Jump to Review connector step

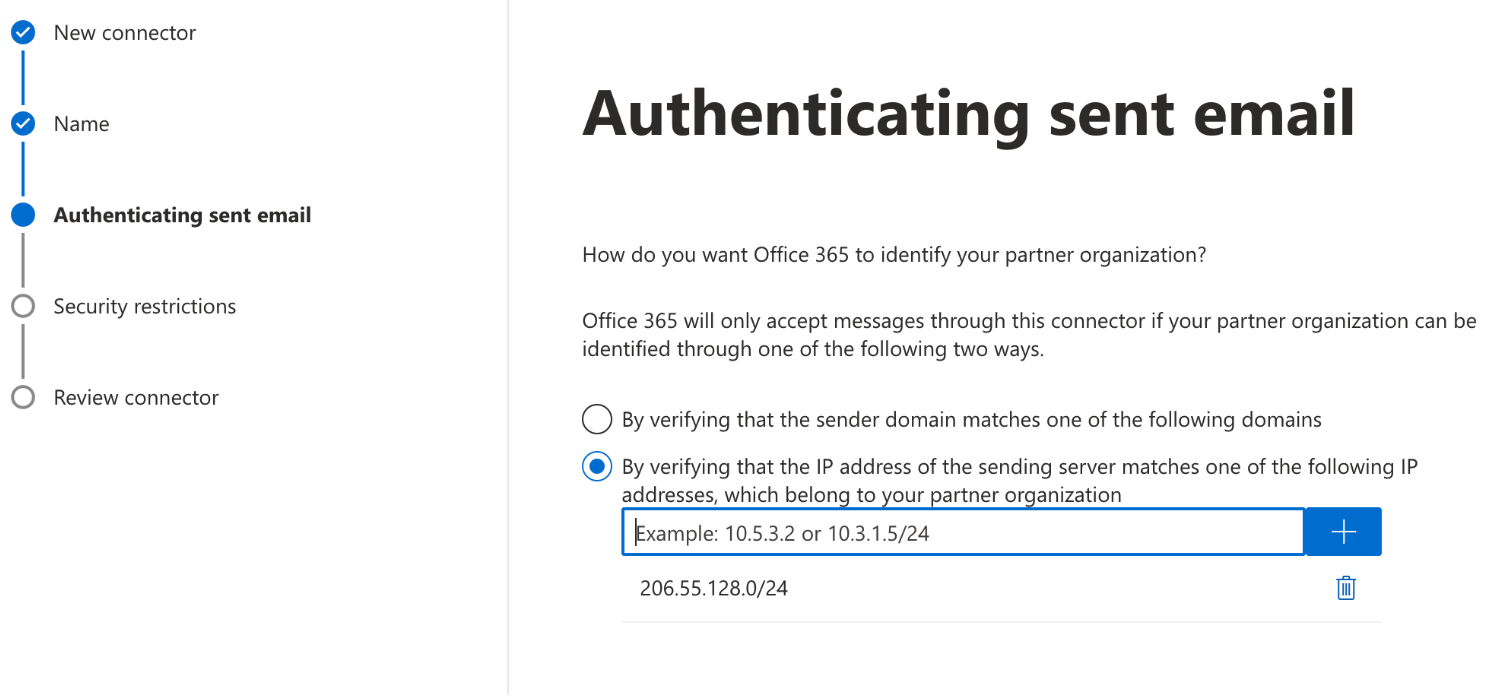(135, 397)
